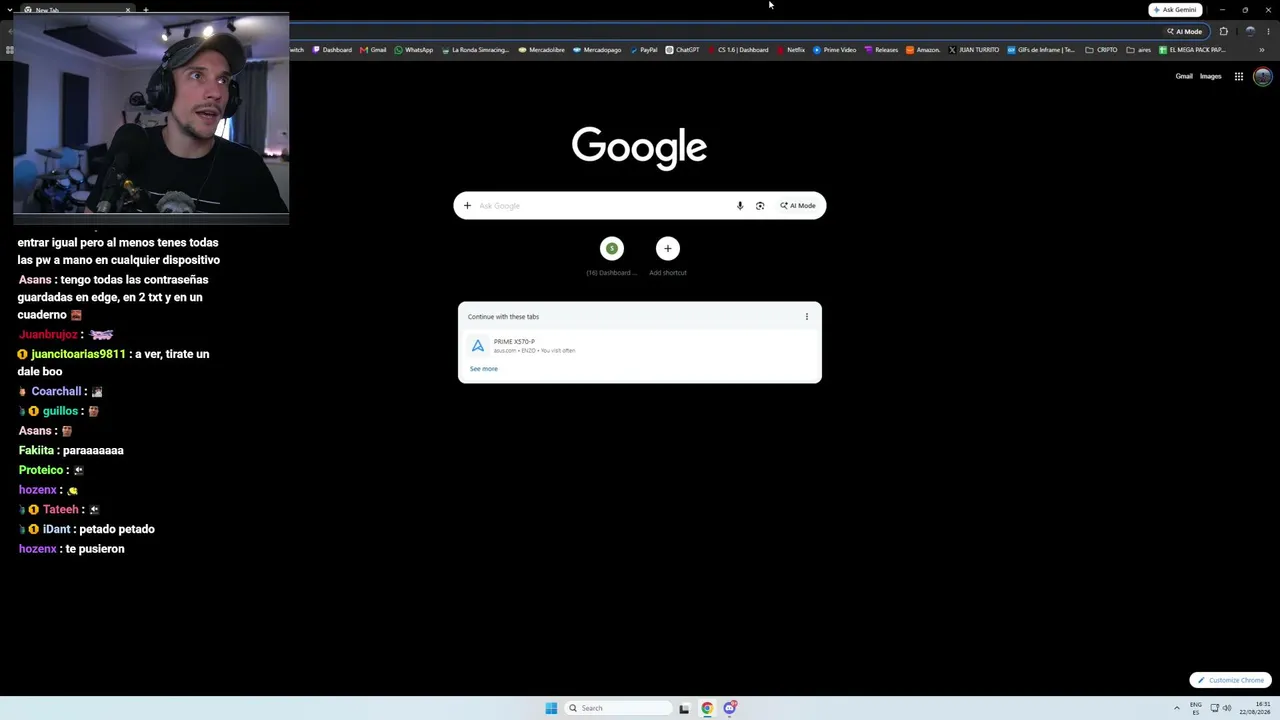This screenshot has width=1280, height=720.
Task: Expand the aires bookmarks folder
Action: (x=1138, y=50)
